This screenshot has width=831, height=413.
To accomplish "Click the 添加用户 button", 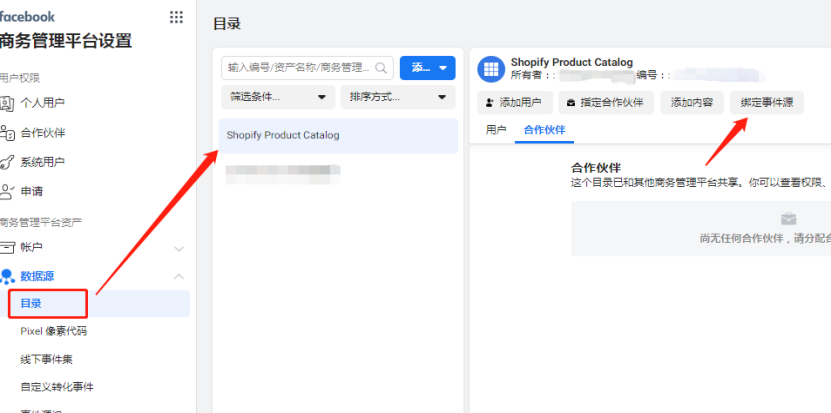I will (x=515, y=103).
